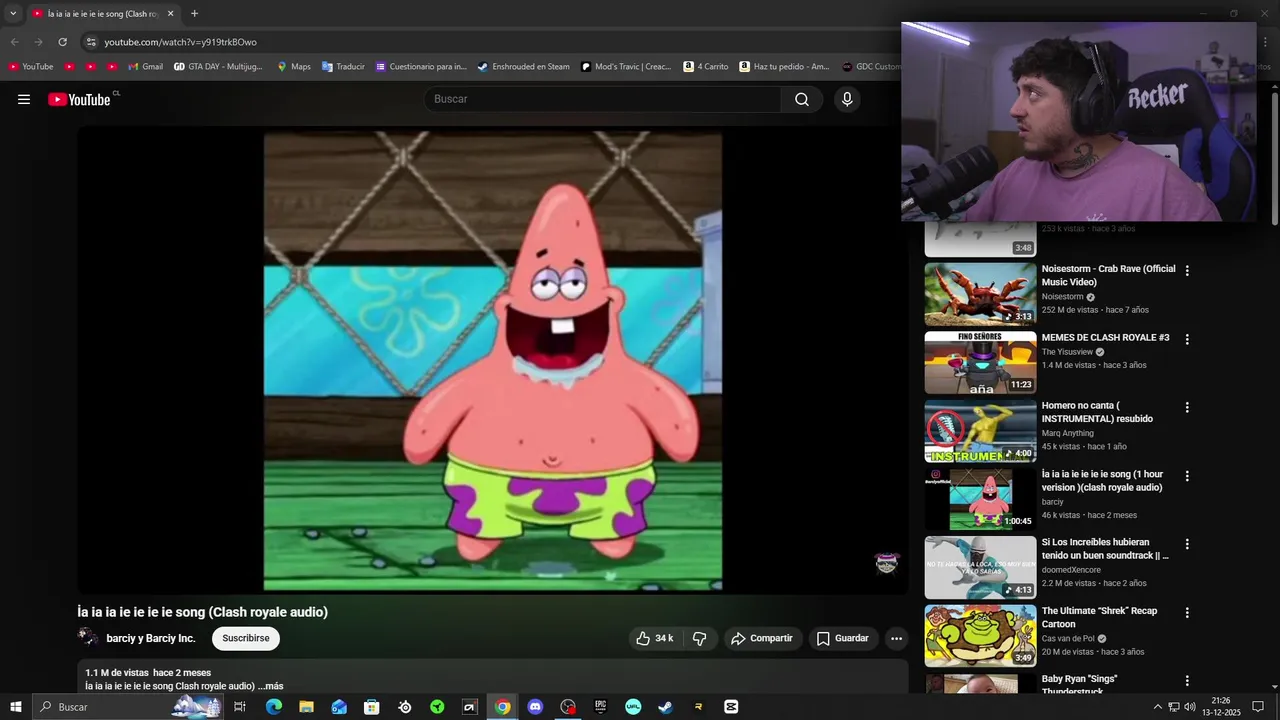
Task: Open options for Si Los Increíbles video
Action: 1187,545
